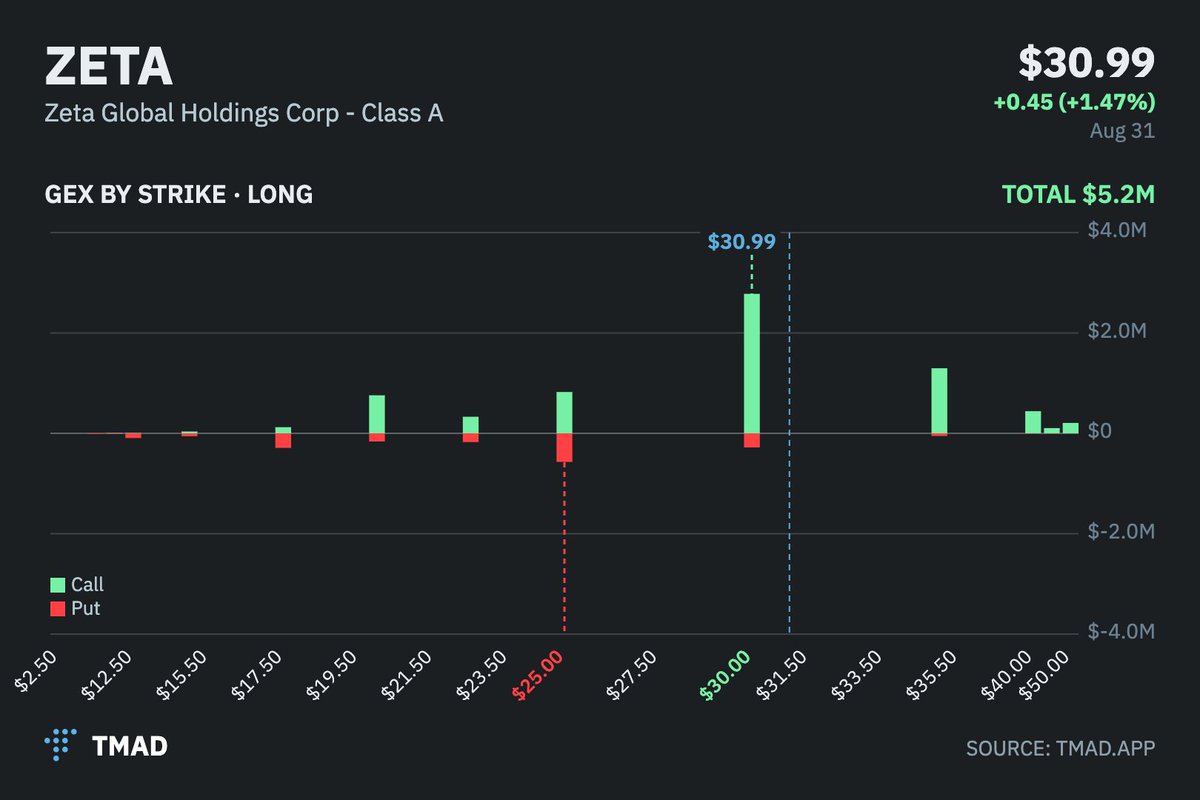The image size is (1200, 800).
Task: Click the green call bar near $20.00
Action: point(377,414)
